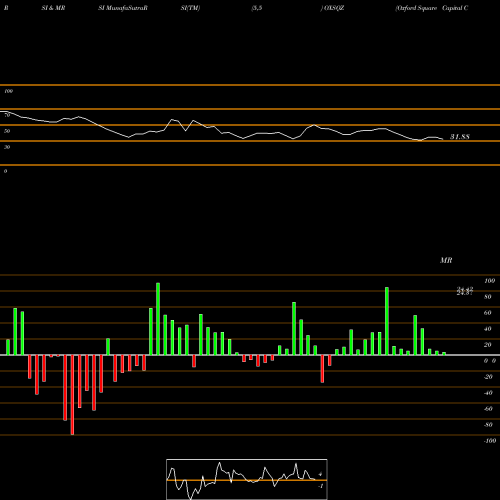Click the end of the RSI line
Viewport: 500px width, 500px height.
tap(443, 139)
